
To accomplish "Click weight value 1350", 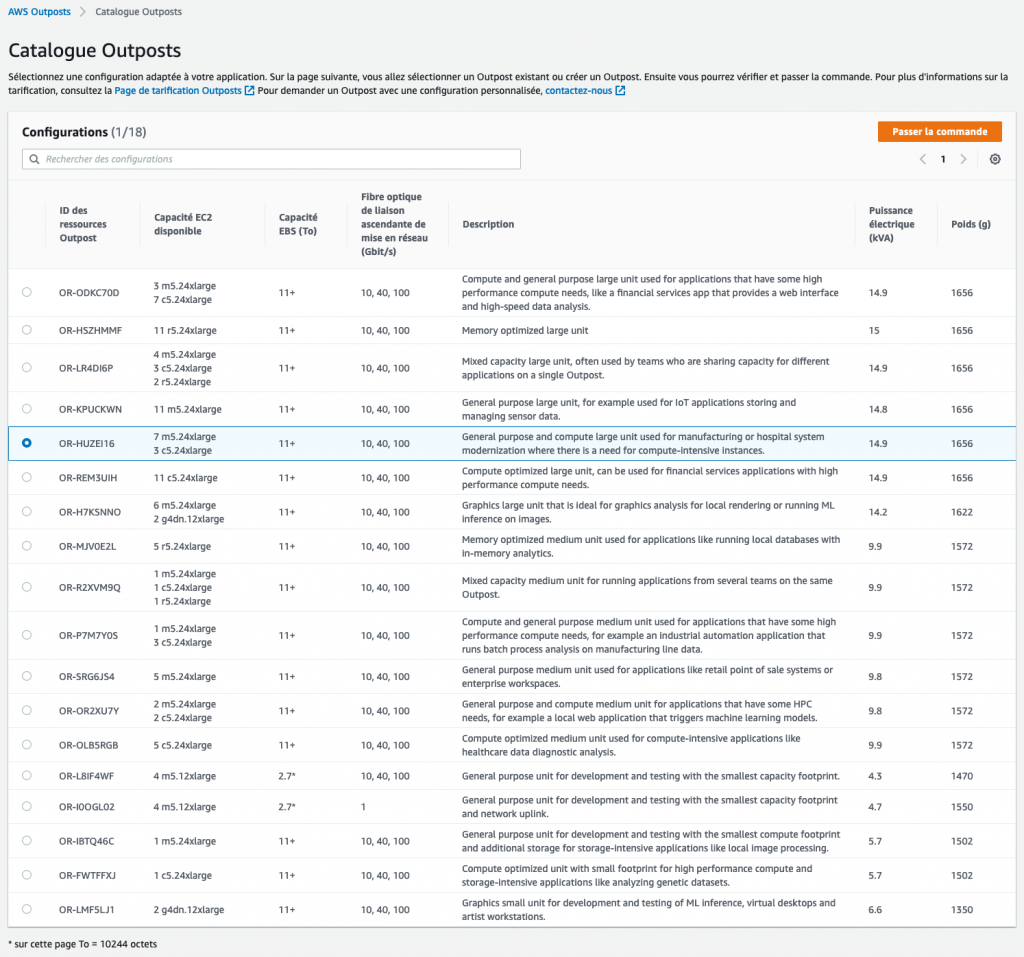I will coord(962,910).
